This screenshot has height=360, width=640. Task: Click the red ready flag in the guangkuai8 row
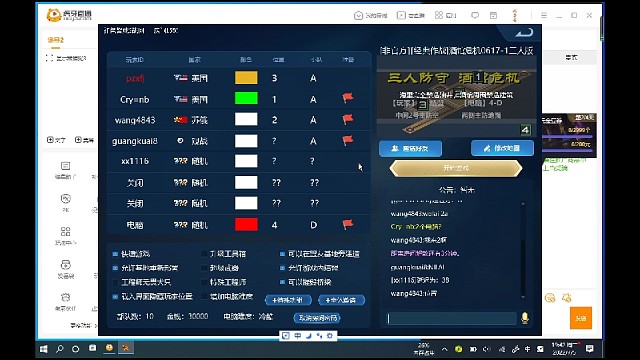coord(348,140)
